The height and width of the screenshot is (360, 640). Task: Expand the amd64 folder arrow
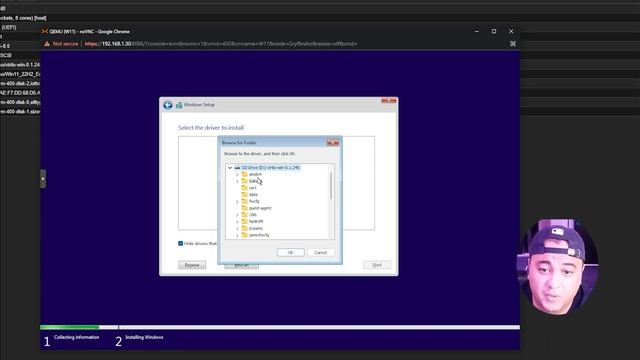tap(237, 175)
